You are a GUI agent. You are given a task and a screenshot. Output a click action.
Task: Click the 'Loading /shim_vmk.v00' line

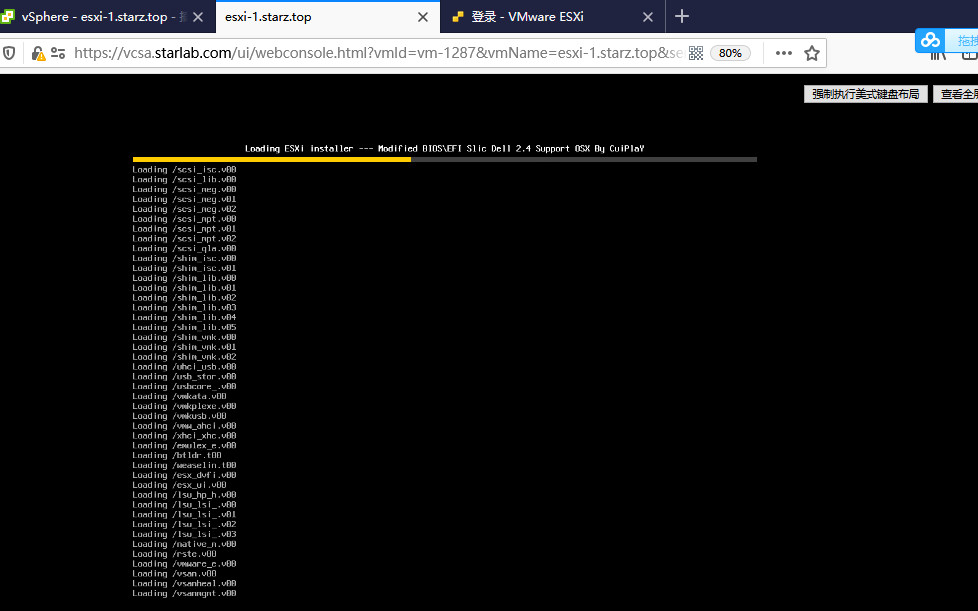point(184,337)
